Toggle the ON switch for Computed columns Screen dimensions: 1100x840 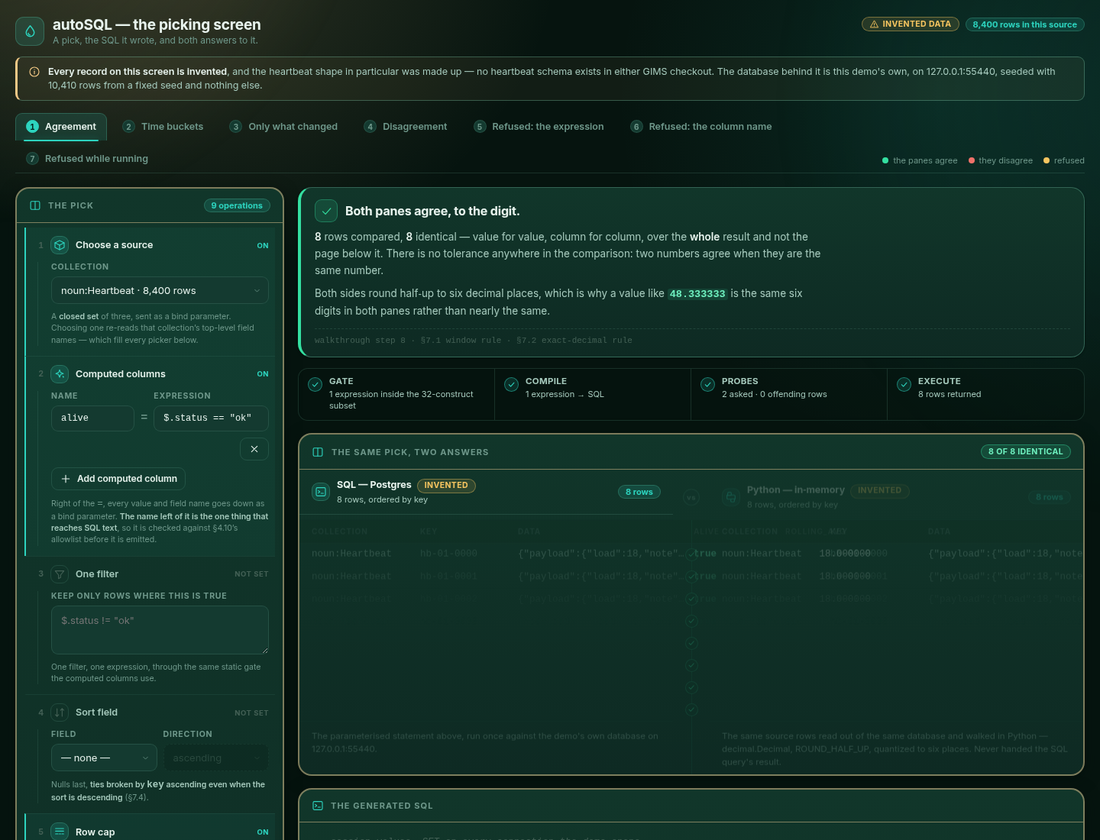(x=262, y=374)
